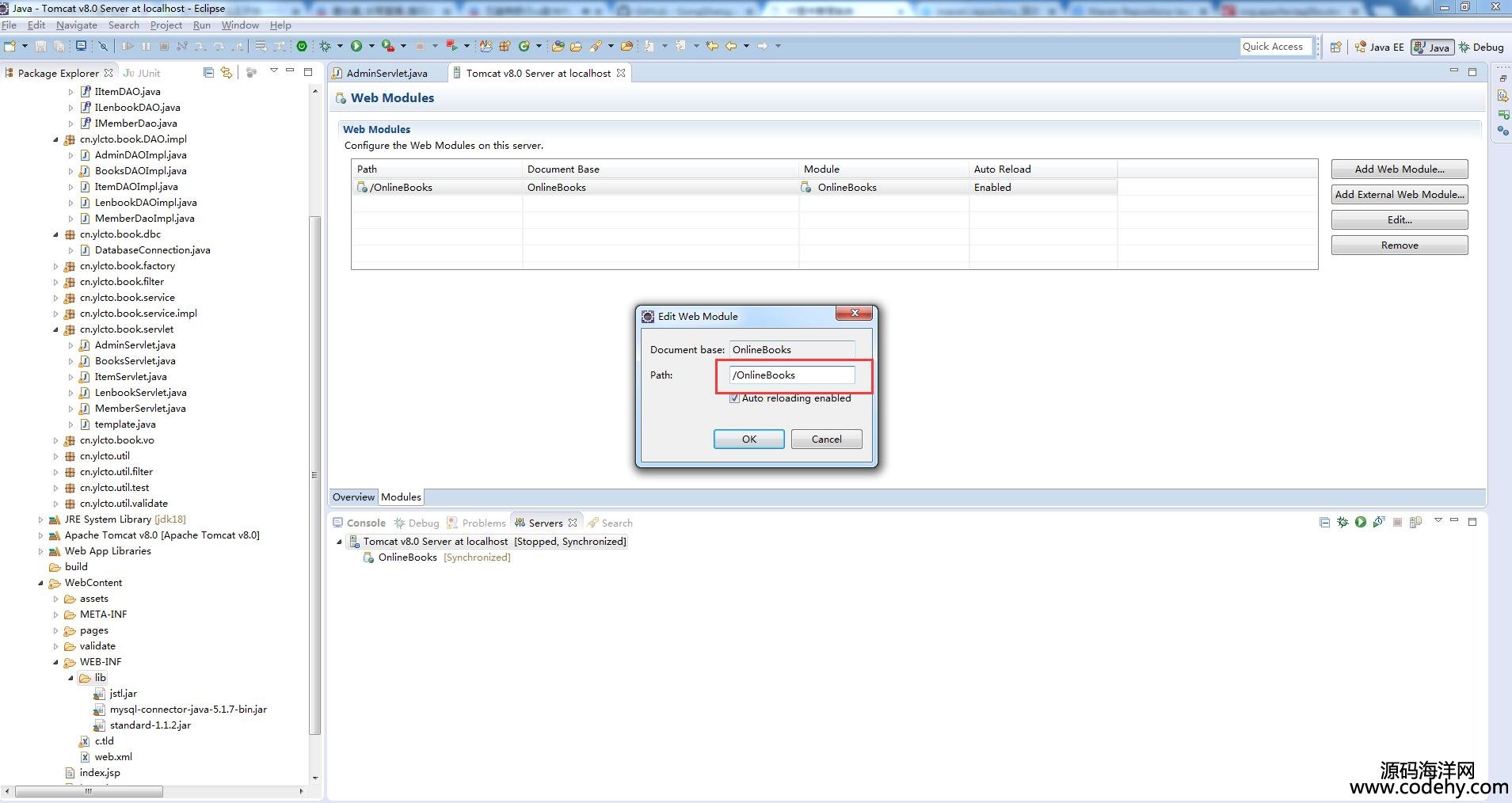This screenshot has width=1512, height=803.
Task: Open the New file dropdown arrow
Action: coord(25,46)
